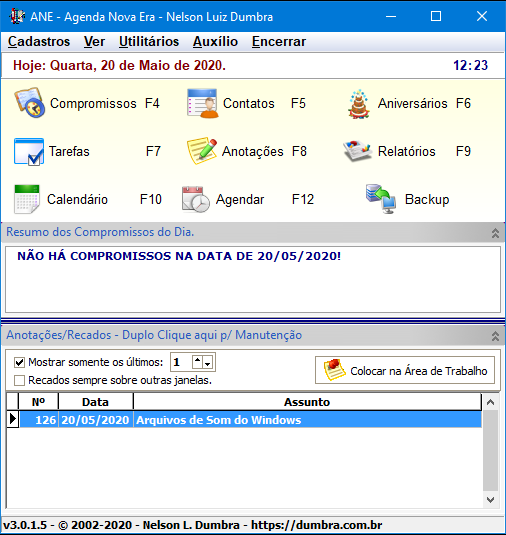Collapse the Anotações/Recados panel
Screen dimensions: 506x535
(495, 336)
